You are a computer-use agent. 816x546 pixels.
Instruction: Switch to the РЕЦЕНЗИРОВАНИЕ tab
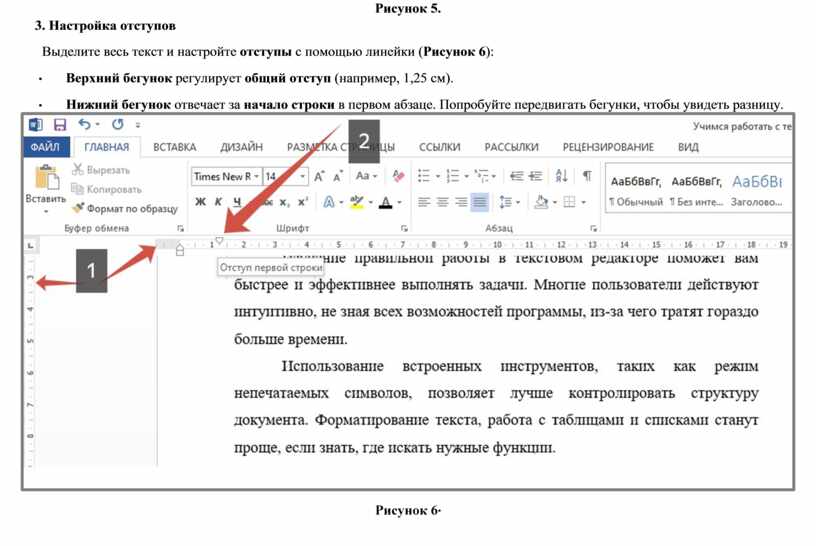click(608, 147)
